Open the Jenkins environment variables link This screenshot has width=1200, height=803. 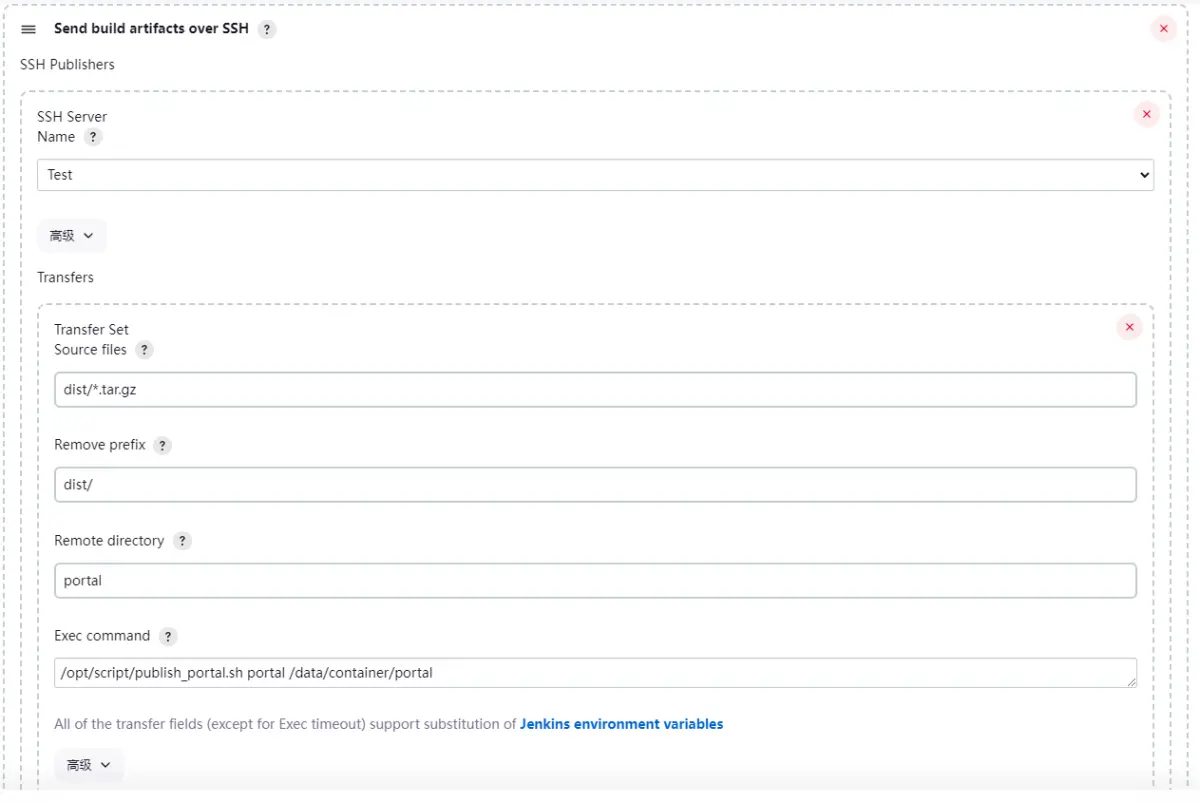coord(621,724)
